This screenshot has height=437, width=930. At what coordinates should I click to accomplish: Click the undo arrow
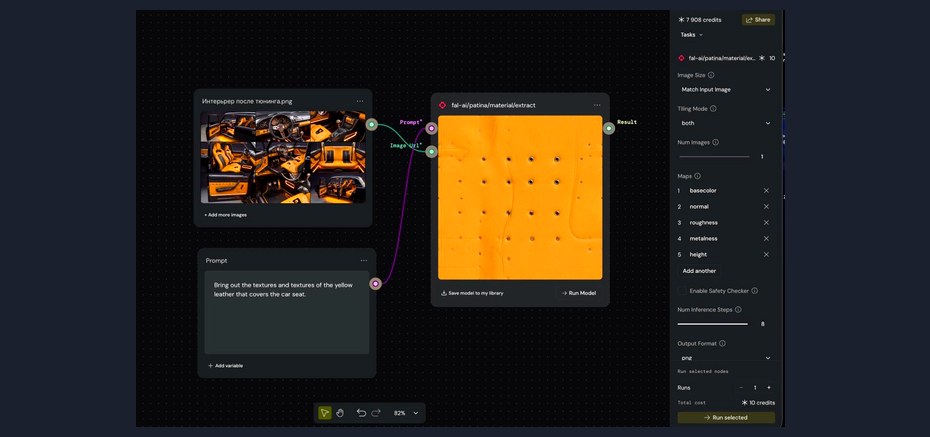[361, 413]
